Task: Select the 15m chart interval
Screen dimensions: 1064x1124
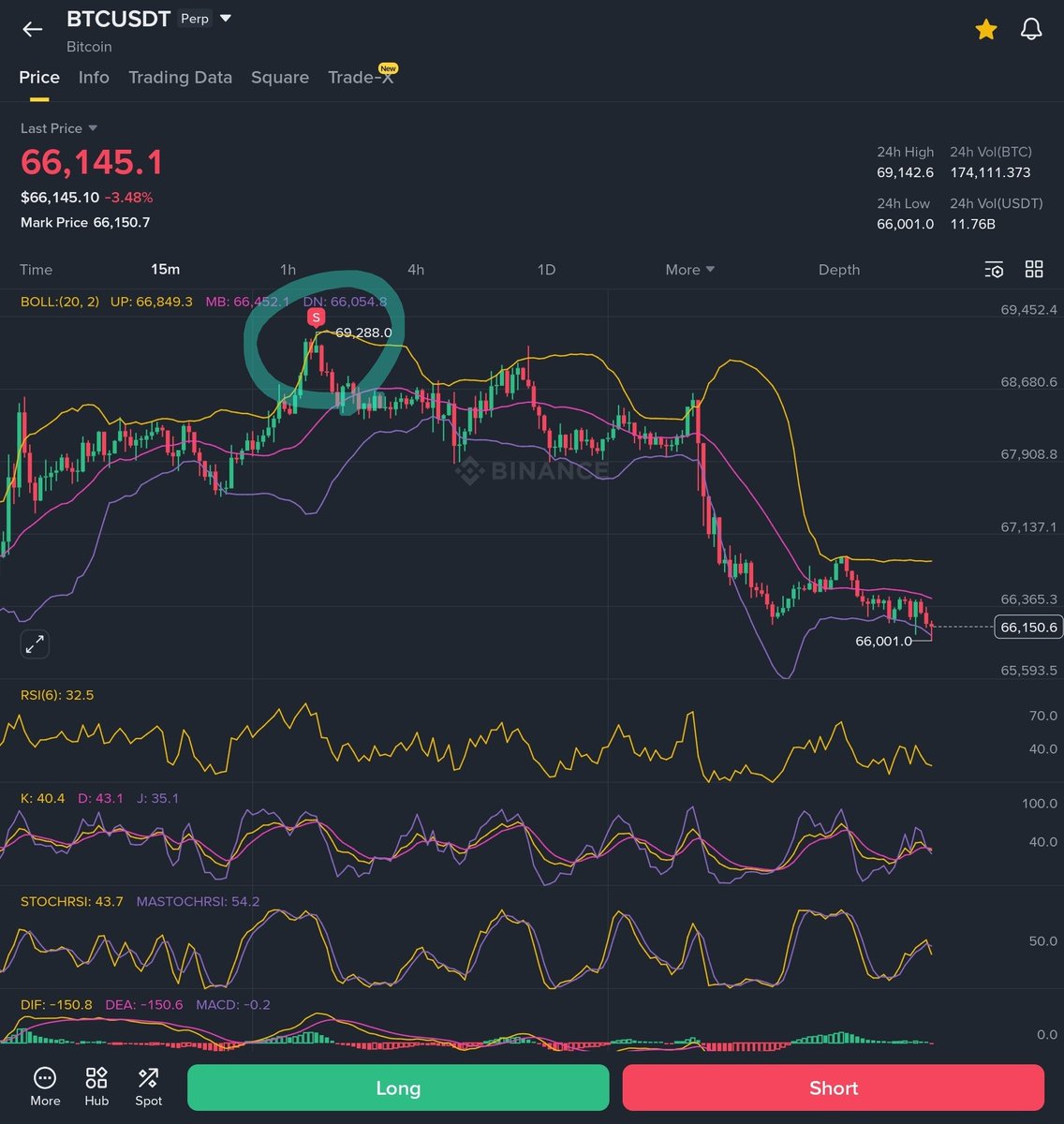Action: click(166, 270)
